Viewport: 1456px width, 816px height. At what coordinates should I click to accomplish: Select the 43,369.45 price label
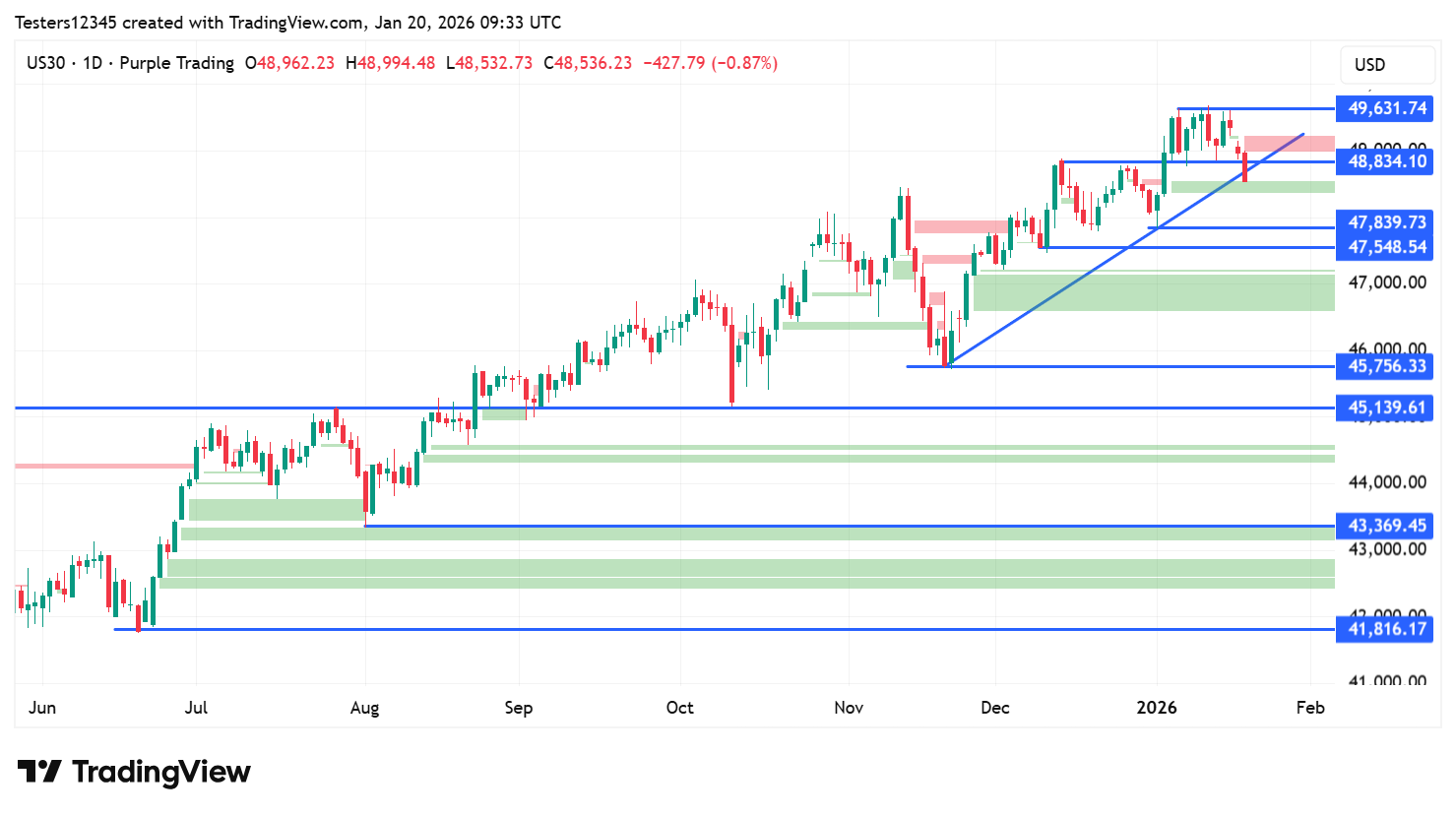pyautogui.click(x=1386, y=526)
